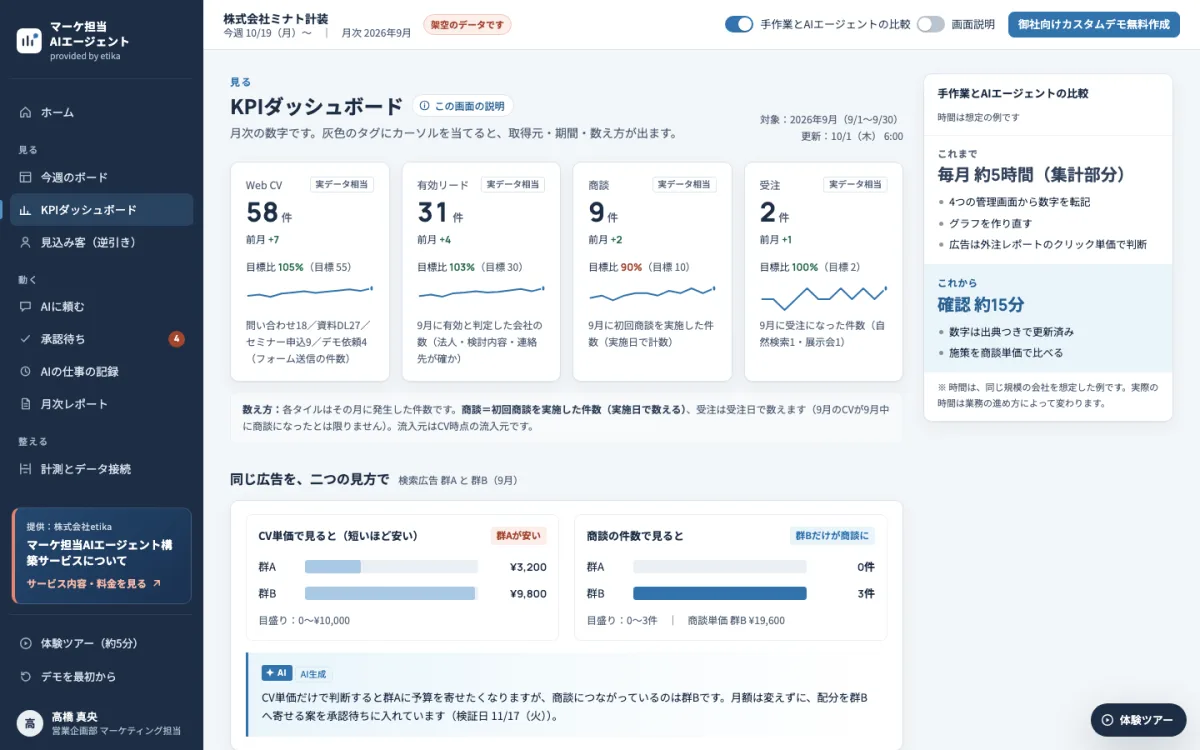This screenshot has width=1200, height=750.
Task: Start 体験ツアー（約5分） in sidebar
Action: (101, 643)
